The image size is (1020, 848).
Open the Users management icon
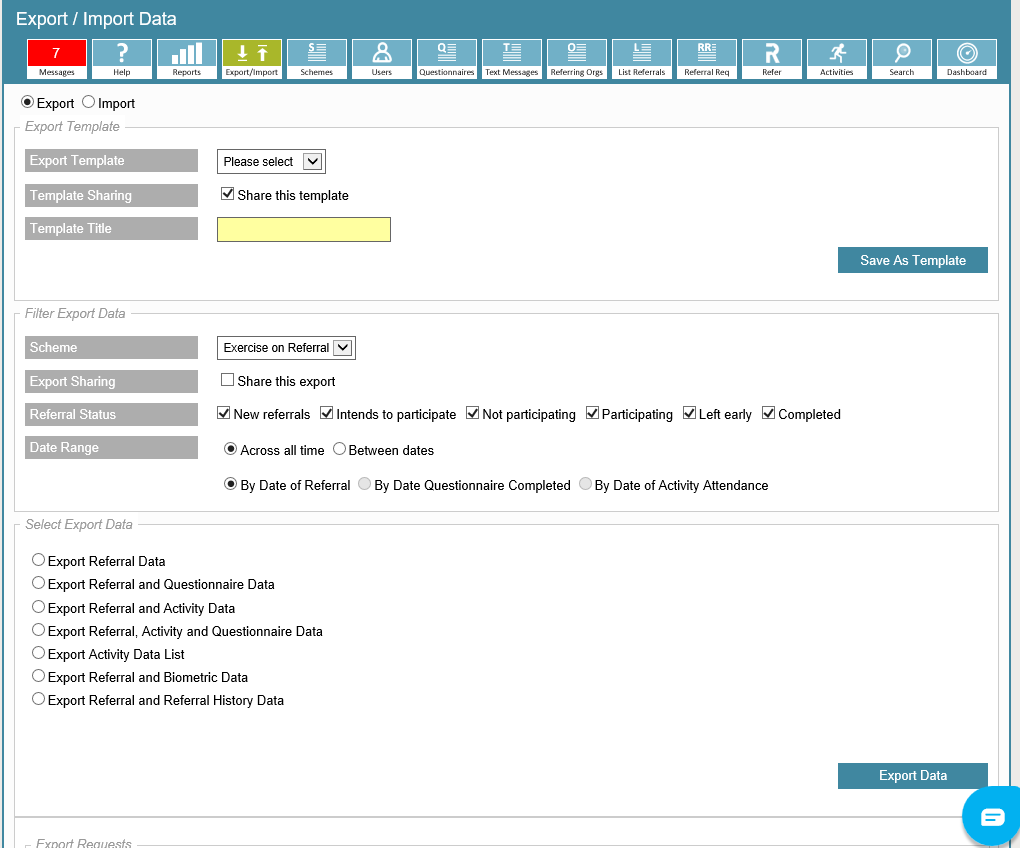click(382, 59)
